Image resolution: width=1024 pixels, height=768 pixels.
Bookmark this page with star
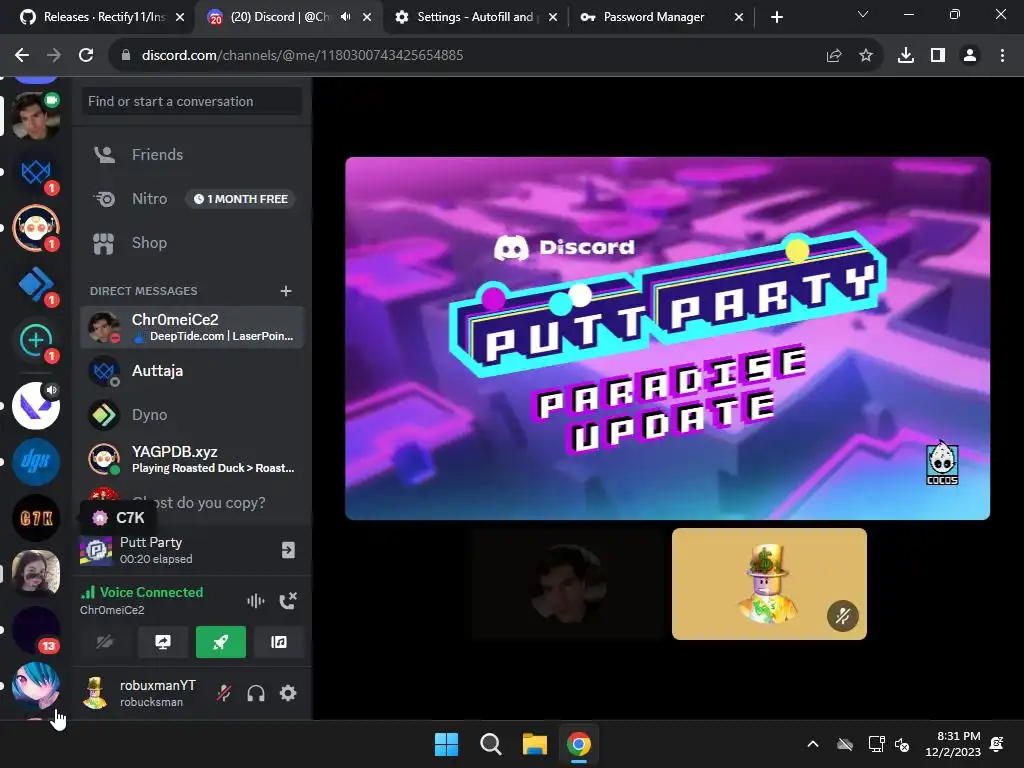tap(866, 56)
